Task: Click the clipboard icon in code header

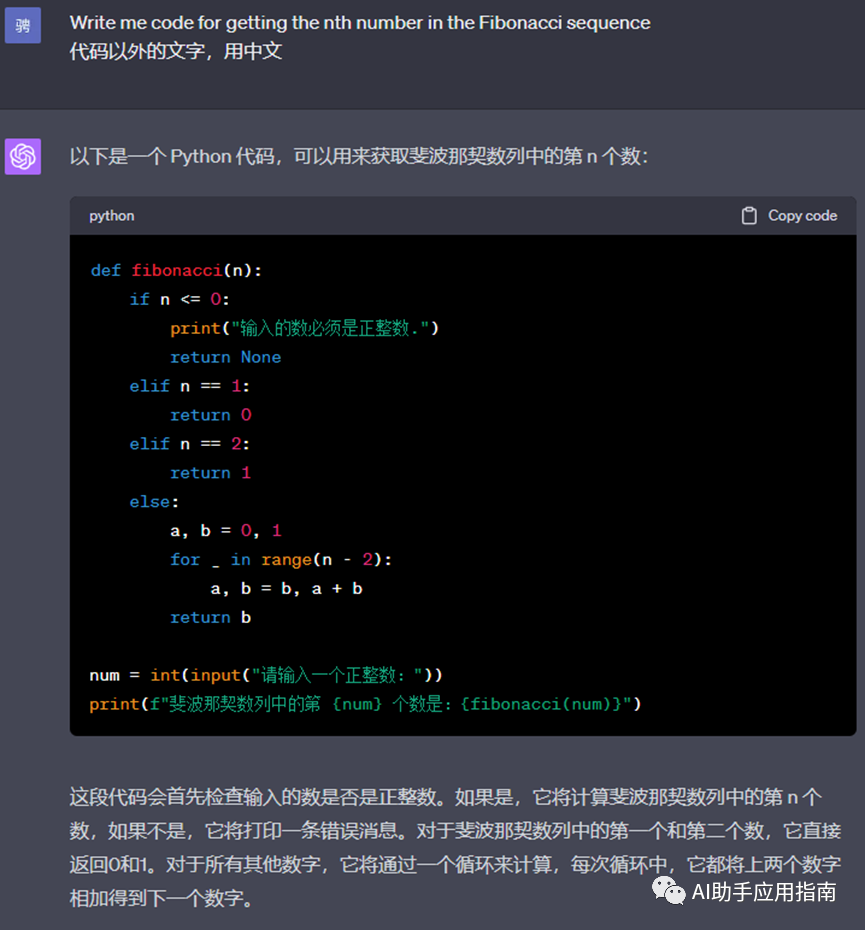Action: coord(749,216)
